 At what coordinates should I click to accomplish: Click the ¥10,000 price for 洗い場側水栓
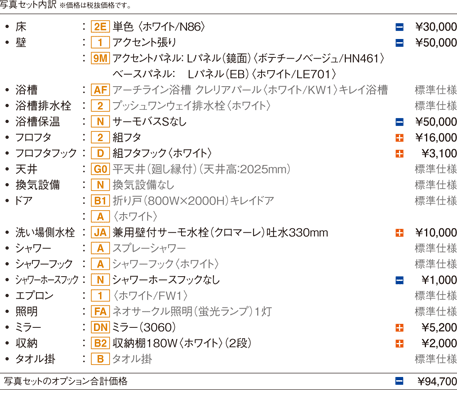(436, 233)
